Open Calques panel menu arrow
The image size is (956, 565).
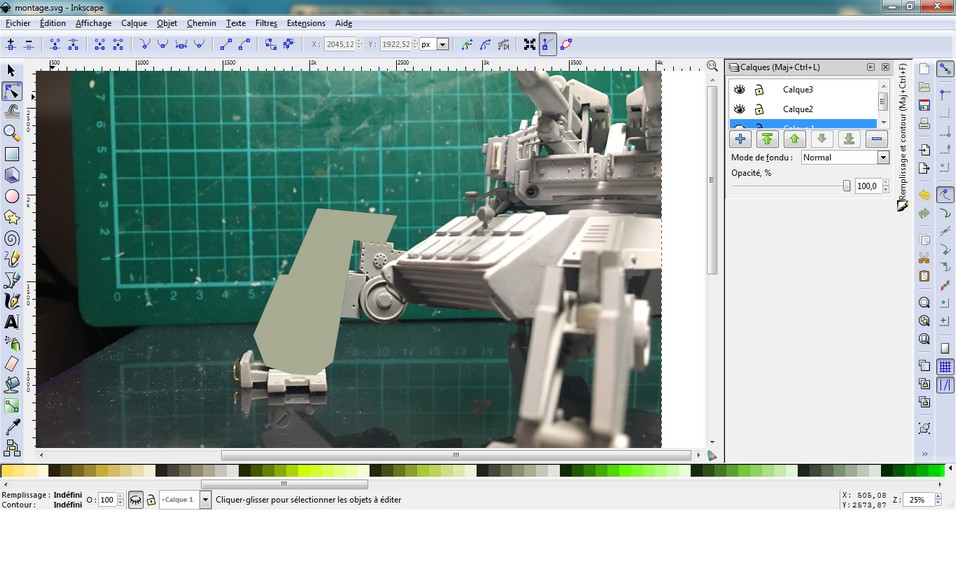coord(871,67)
